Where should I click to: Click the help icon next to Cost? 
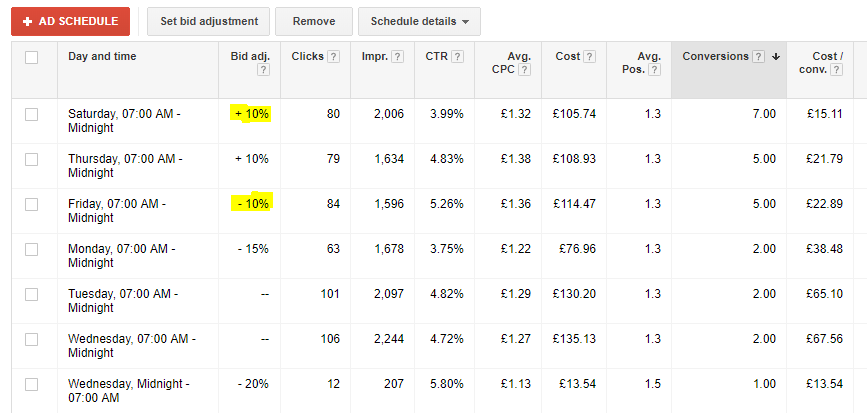click(x=589, y=56)
